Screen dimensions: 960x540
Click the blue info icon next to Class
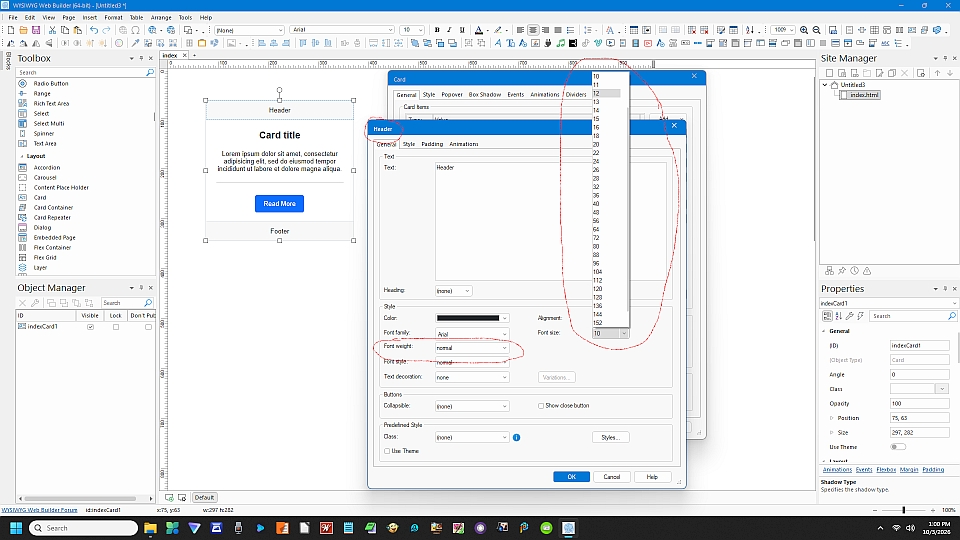pos(517,438)
